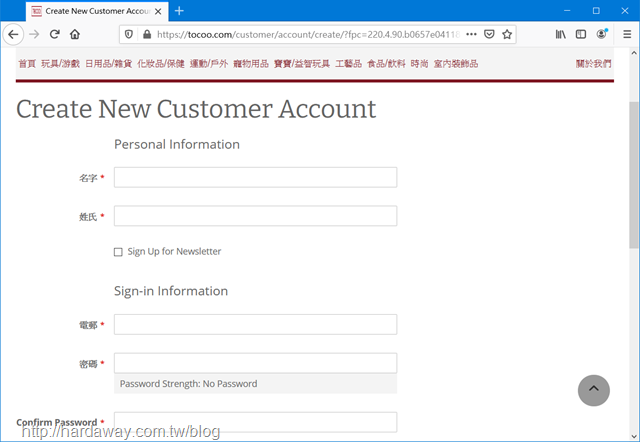Open the 寵物用品 category menu
The width and height of the screenshot is (640, 442).
pos(251,64)
